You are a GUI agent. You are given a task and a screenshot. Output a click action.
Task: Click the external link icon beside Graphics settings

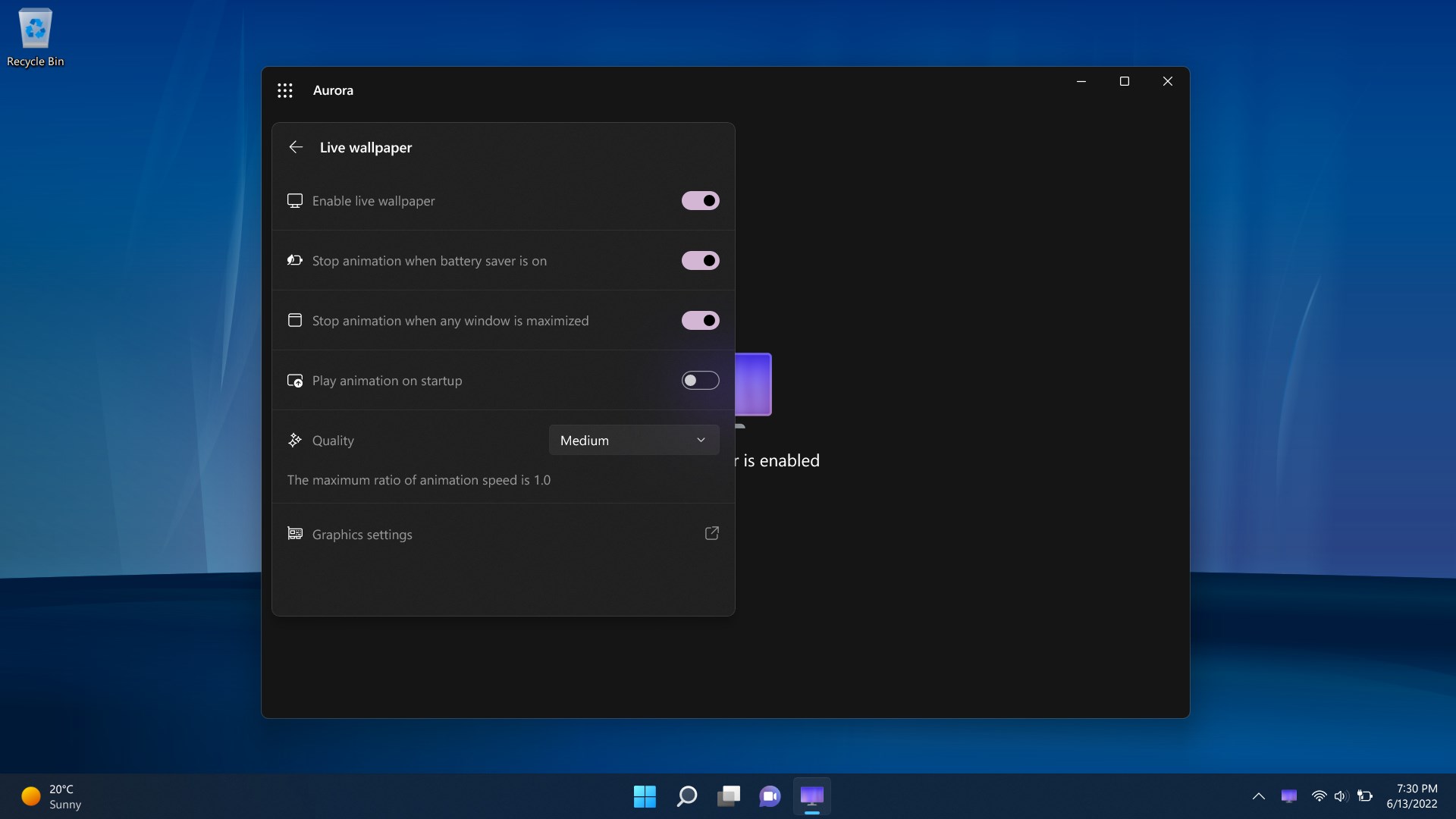coord(711,533)
